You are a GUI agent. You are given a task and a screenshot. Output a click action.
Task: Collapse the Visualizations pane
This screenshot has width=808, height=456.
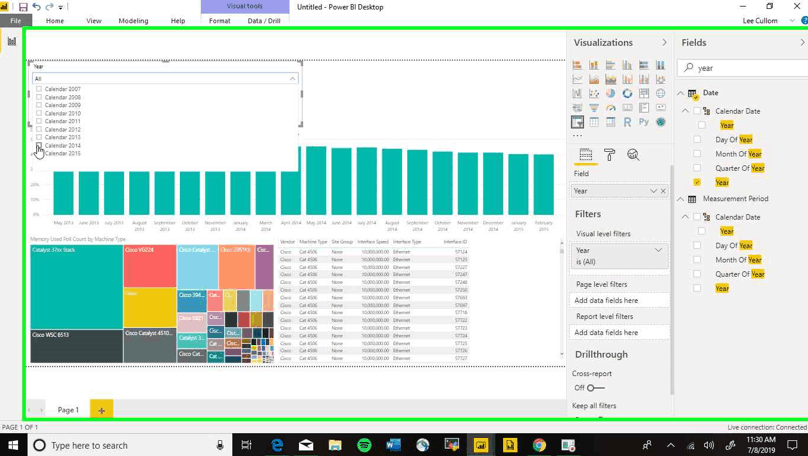coord(664,43)
